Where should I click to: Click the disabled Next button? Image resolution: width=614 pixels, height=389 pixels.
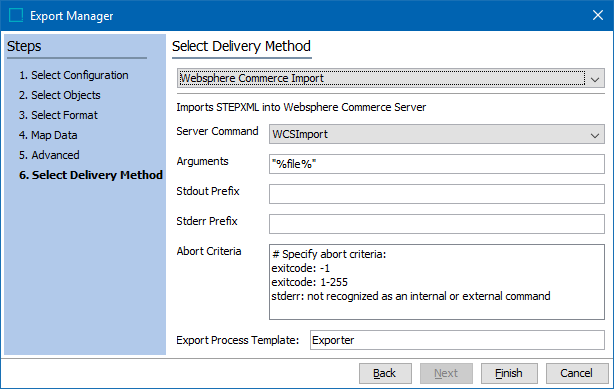tap(446, 373)
